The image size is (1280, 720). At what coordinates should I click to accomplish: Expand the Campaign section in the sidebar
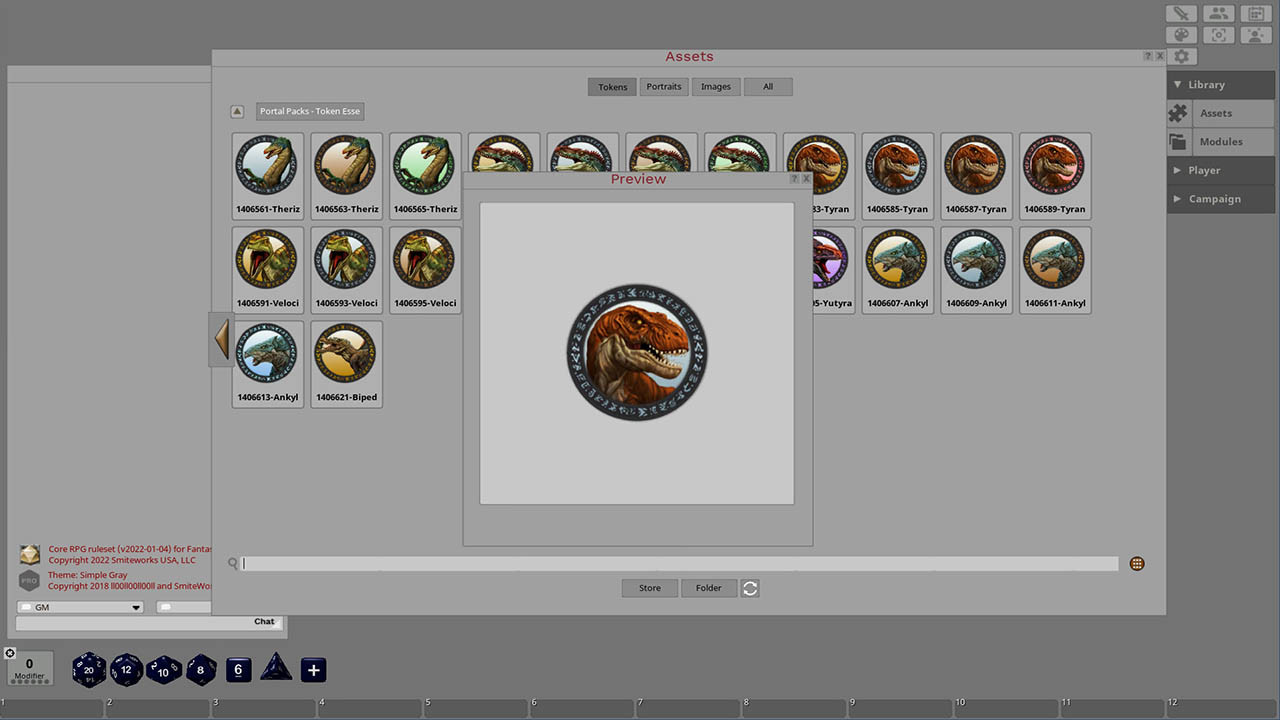(1214, 198)
